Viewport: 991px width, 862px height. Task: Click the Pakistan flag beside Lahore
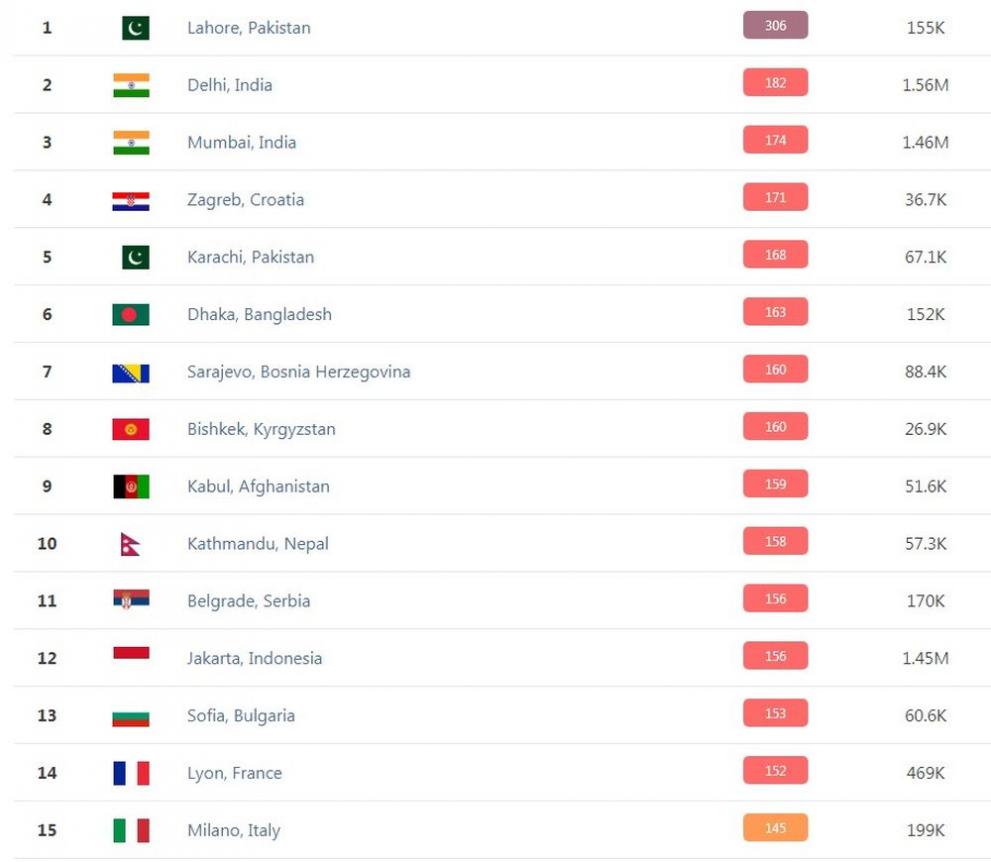[135, 28]
